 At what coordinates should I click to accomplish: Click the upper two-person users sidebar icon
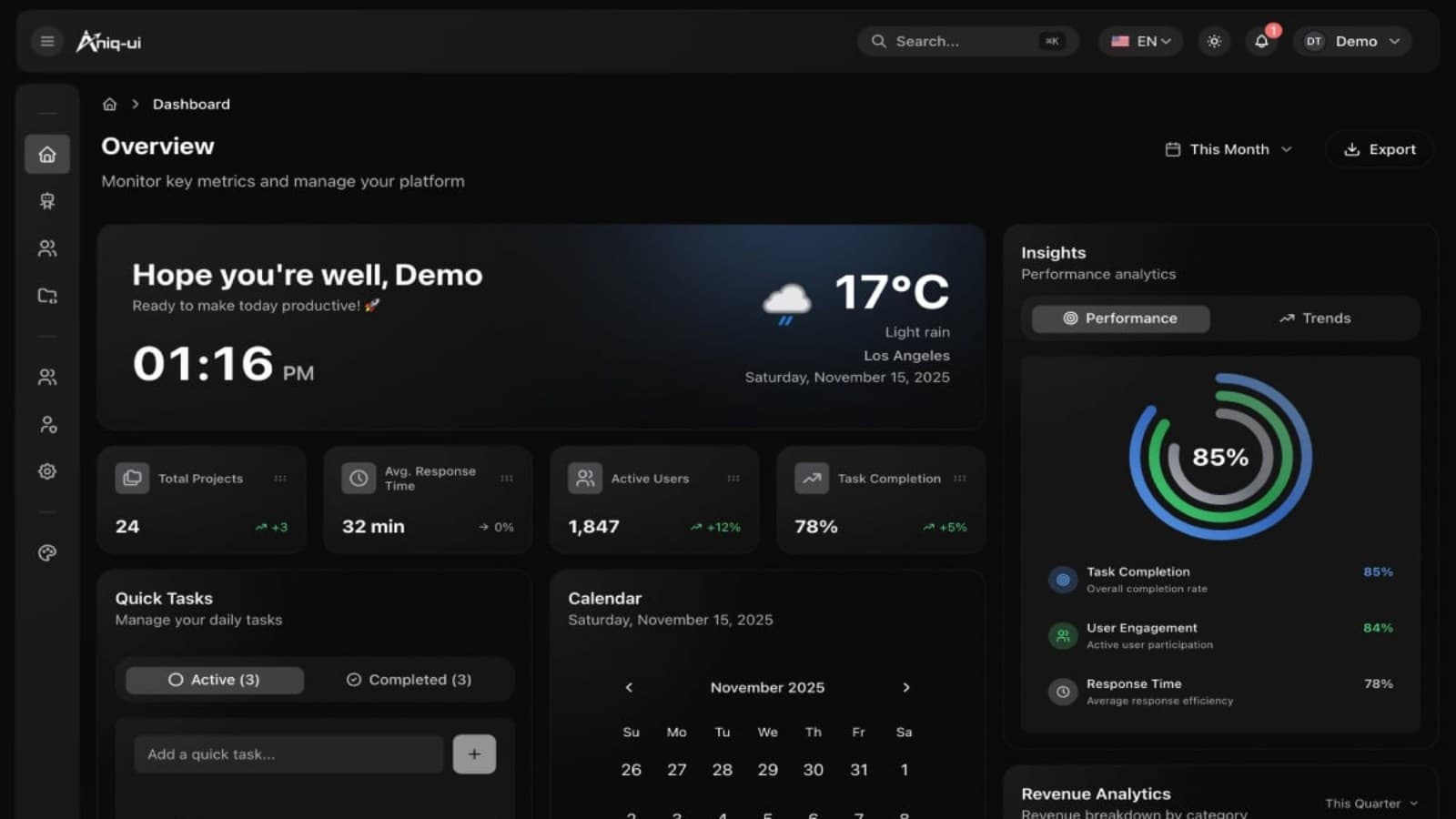click(x=47, y=248)
